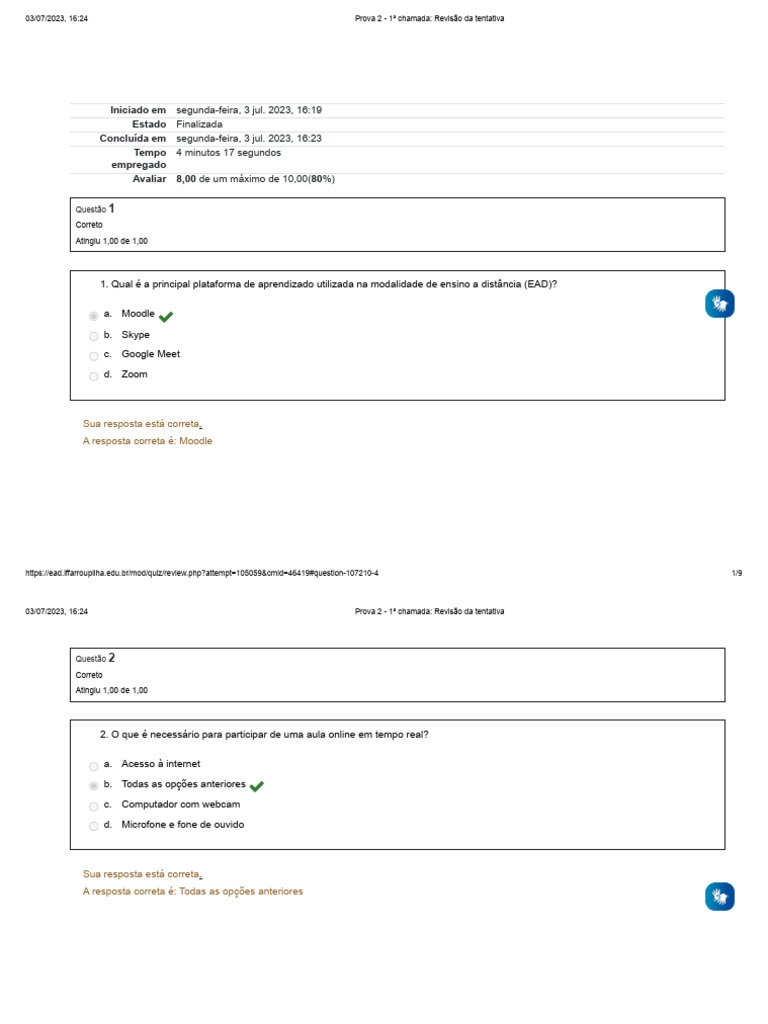Select the Acesso à internet radio button

pos(94,765)
